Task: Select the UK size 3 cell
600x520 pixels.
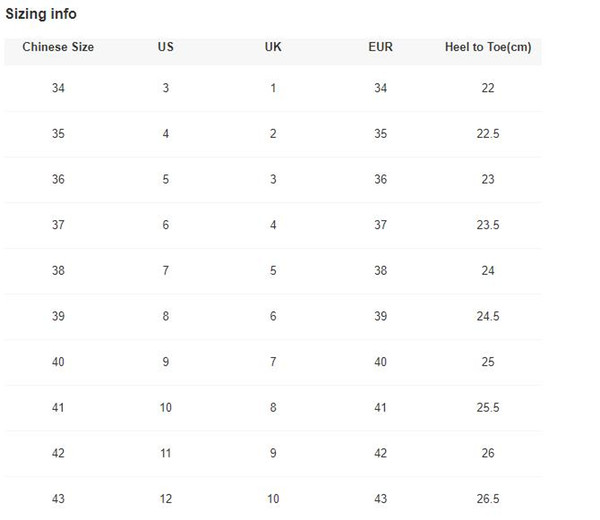Action: click(x=273, y=180)
